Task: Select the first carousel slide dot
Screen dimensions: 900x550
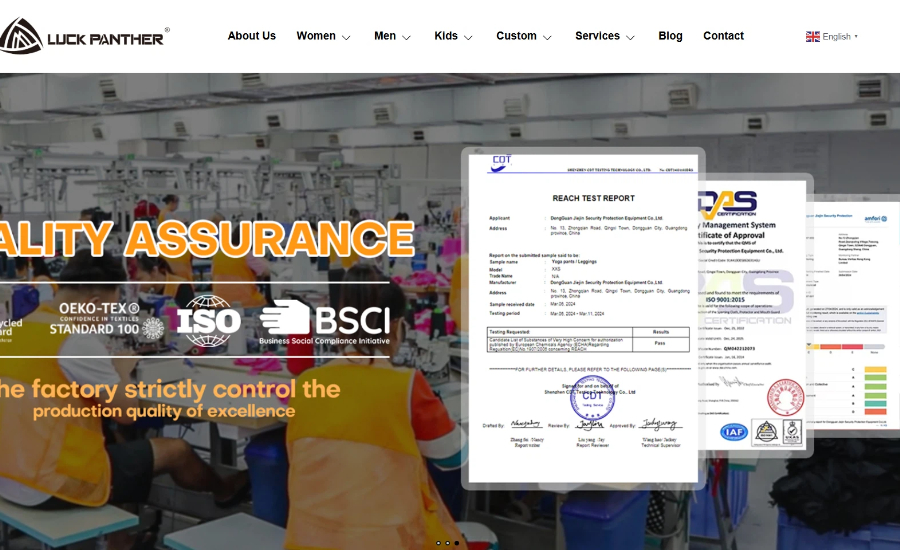Action: [x=439, y=543]
